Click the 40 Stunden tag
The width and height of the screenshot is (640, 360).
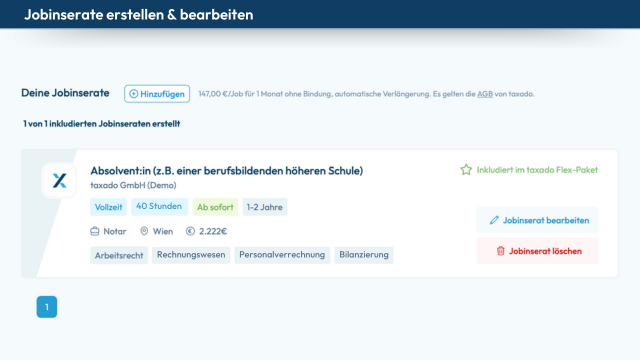(159, 207)
